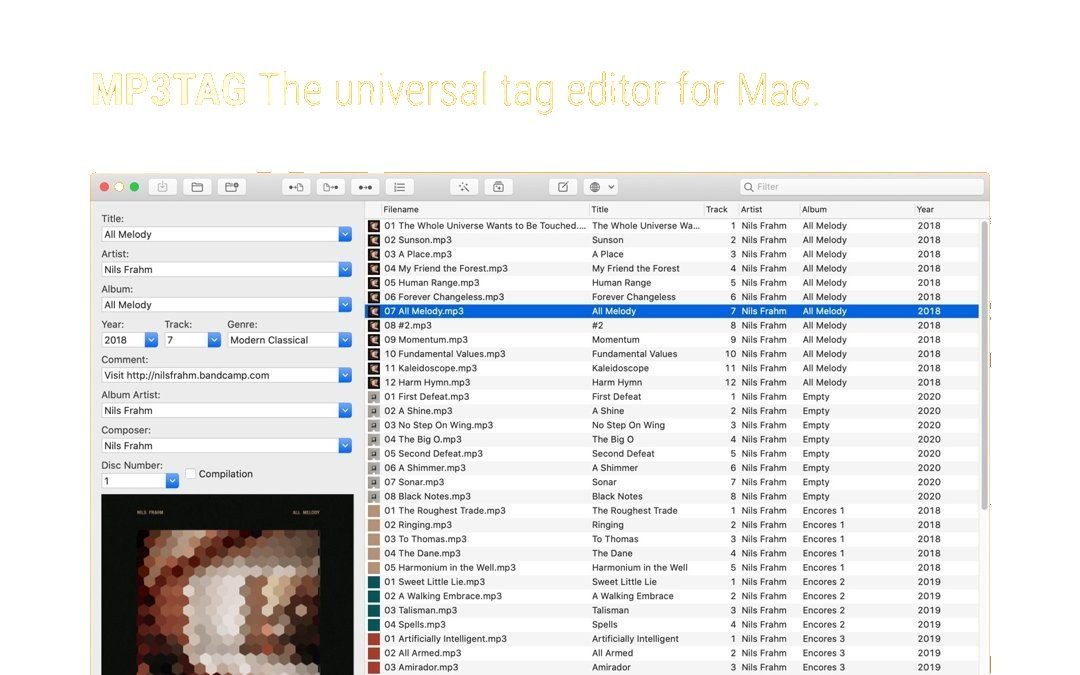This screenshot has height=675, width=1080.
Task: Sort by the Title column header
Action: coord(600,209)
